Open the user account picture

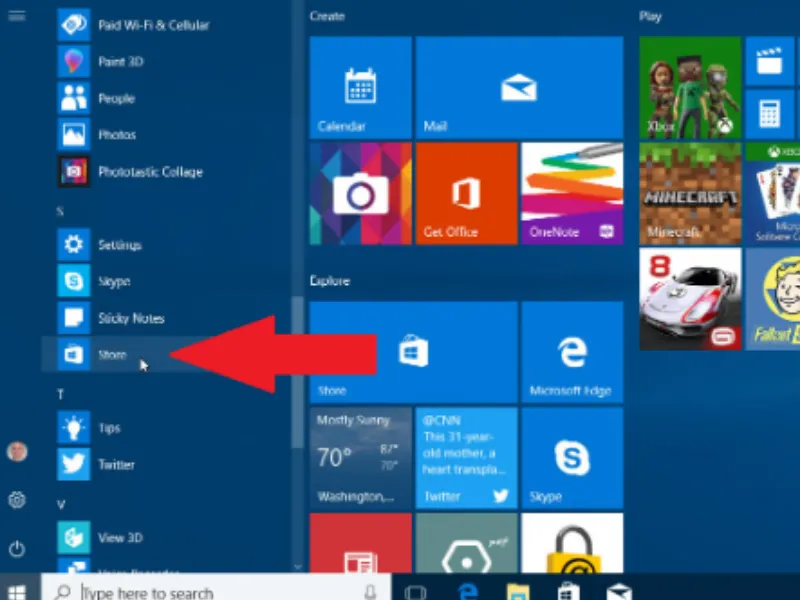[x=17, y=452]
